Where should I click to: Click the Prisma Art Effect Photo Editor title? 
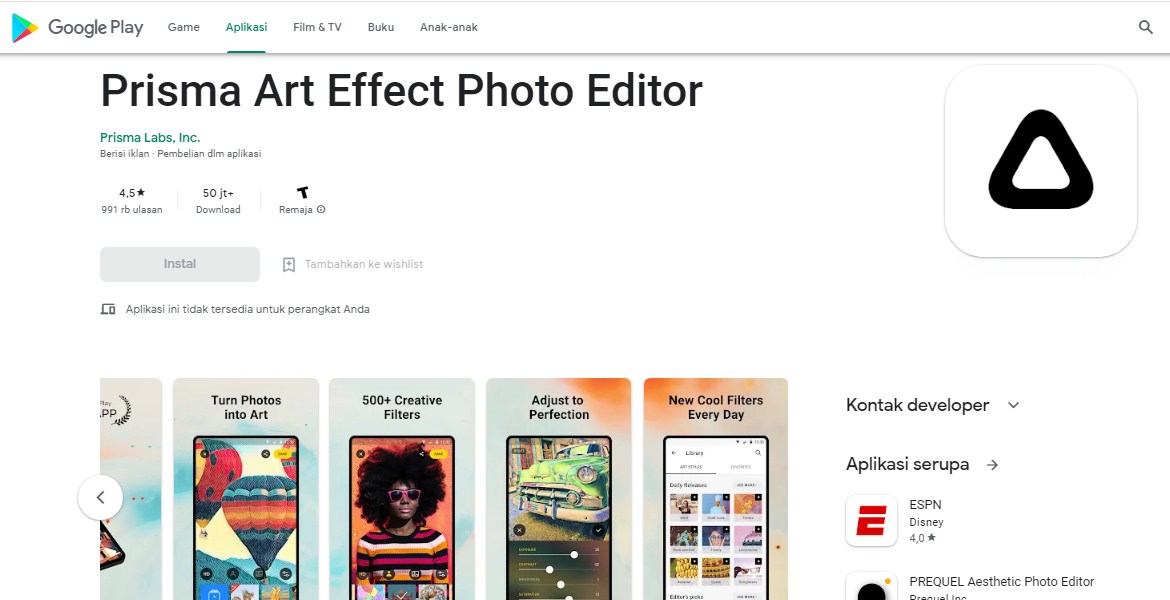(x=401, y=90)
